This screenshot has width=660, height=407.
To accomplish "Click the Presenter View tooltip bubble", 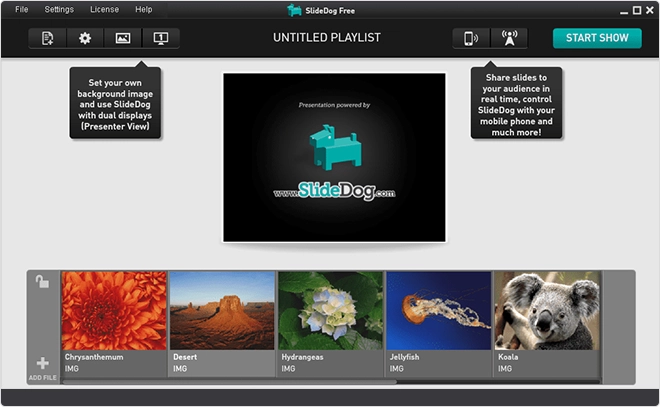I will pyautogui.click(x=115, y=103).
